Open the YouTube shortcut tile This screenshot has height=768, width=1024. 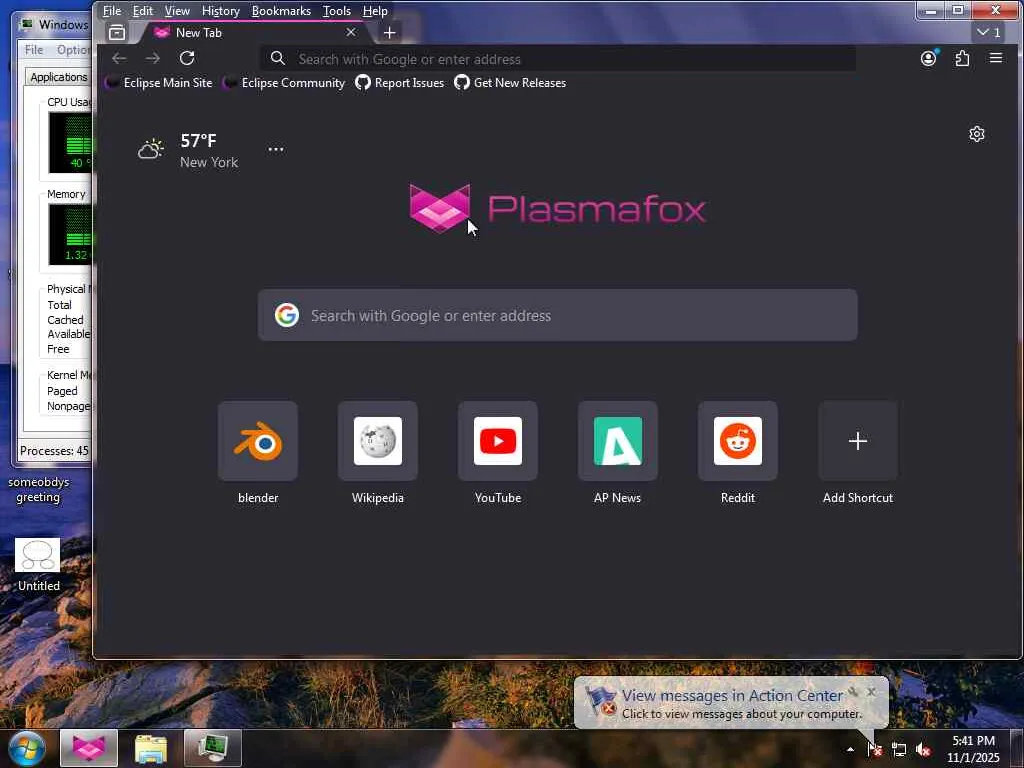point(498,441)
